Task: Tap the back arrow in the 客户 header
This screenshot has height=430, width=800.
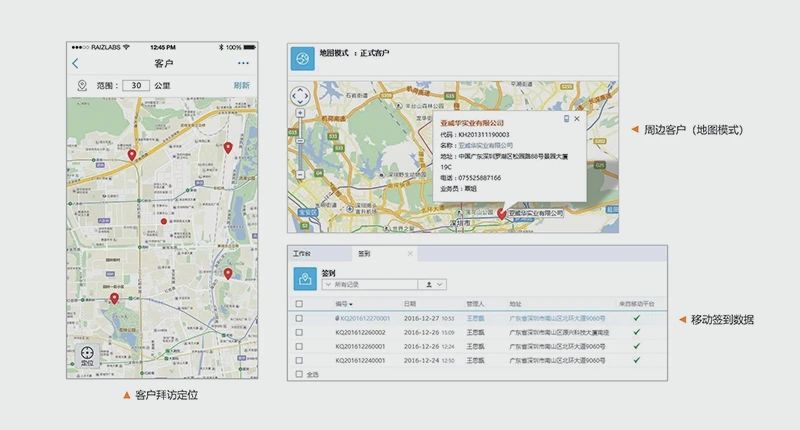Action: pos(76,64)
